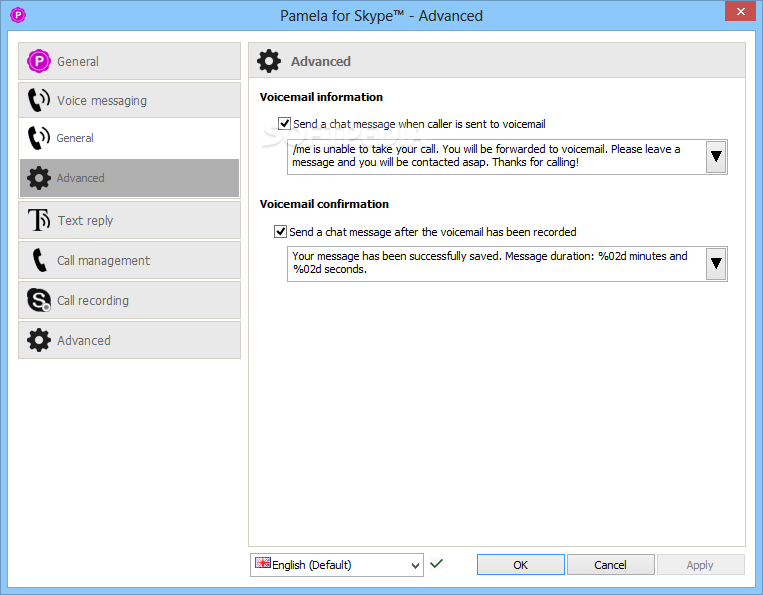Click the green checkmark next to language selector
763x595 pixels.
click(436, 563)
